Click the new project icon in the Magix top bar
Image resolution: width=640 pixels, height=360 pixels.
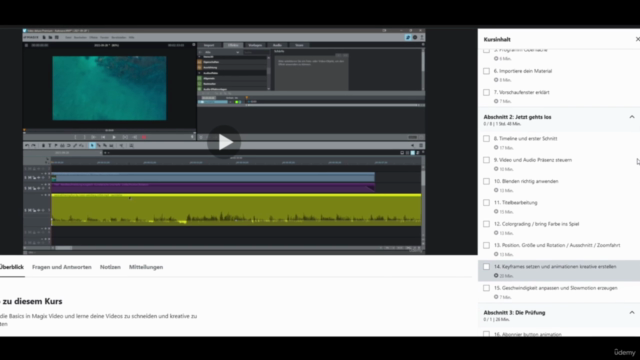click(44, 37)
